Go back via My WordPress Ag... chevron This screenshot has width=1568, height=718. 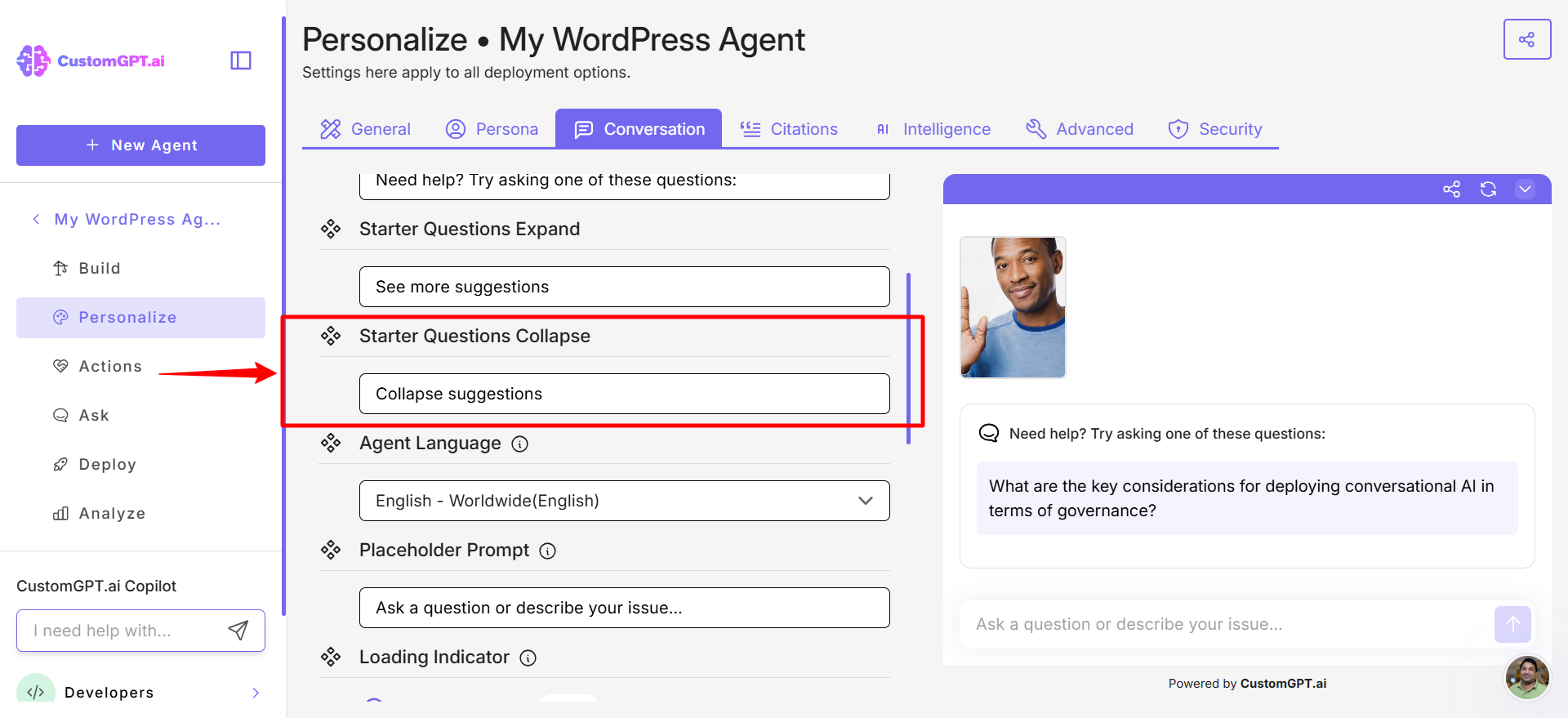click(x=36, y=219)
